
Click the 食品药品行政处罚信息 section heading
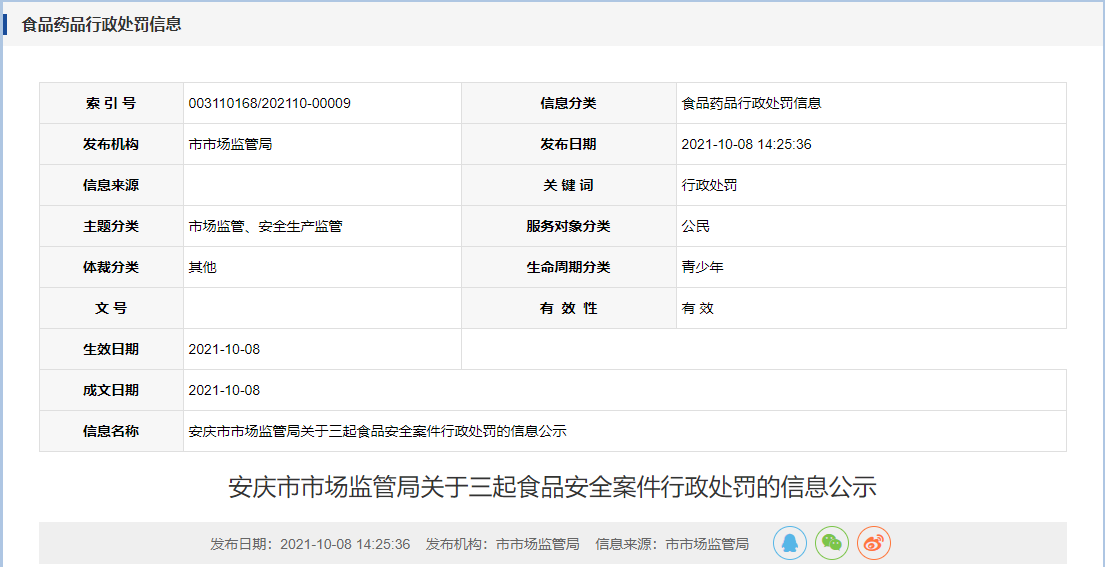101,25
